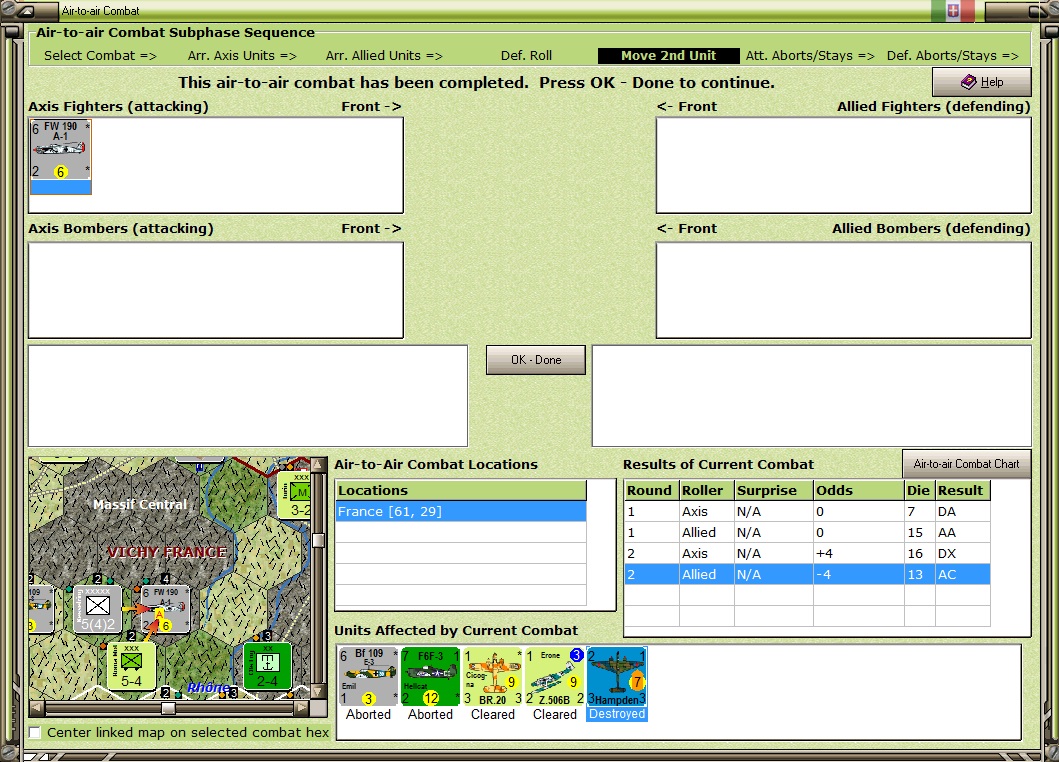This screenshot has width=1059, height=762.
Task: Select the Bf 109 aborted unit counter
Action: pyautogui.click(x=368, y=676)
